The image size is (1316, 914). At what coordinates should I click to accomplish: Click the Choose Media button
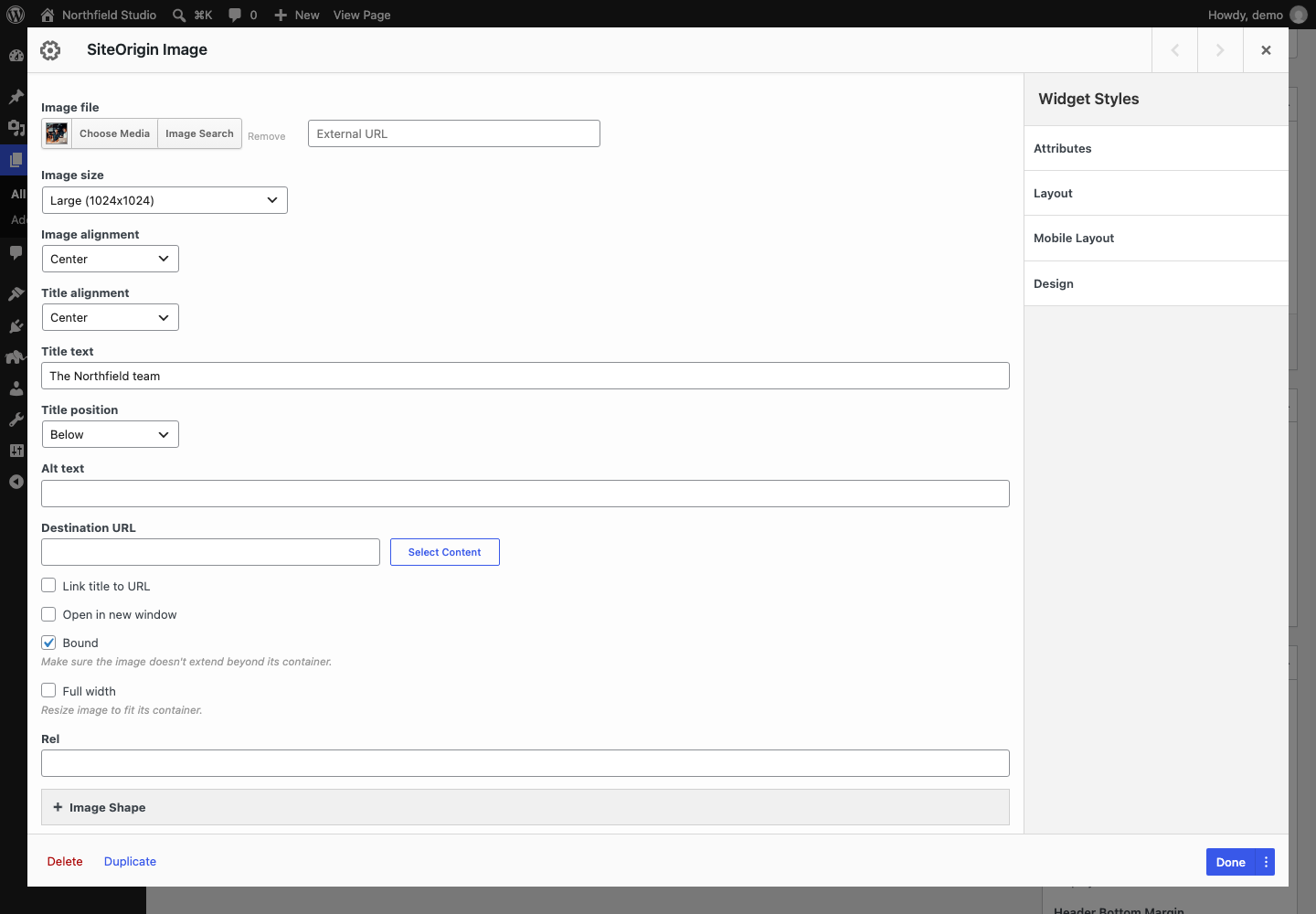point(114,133)
